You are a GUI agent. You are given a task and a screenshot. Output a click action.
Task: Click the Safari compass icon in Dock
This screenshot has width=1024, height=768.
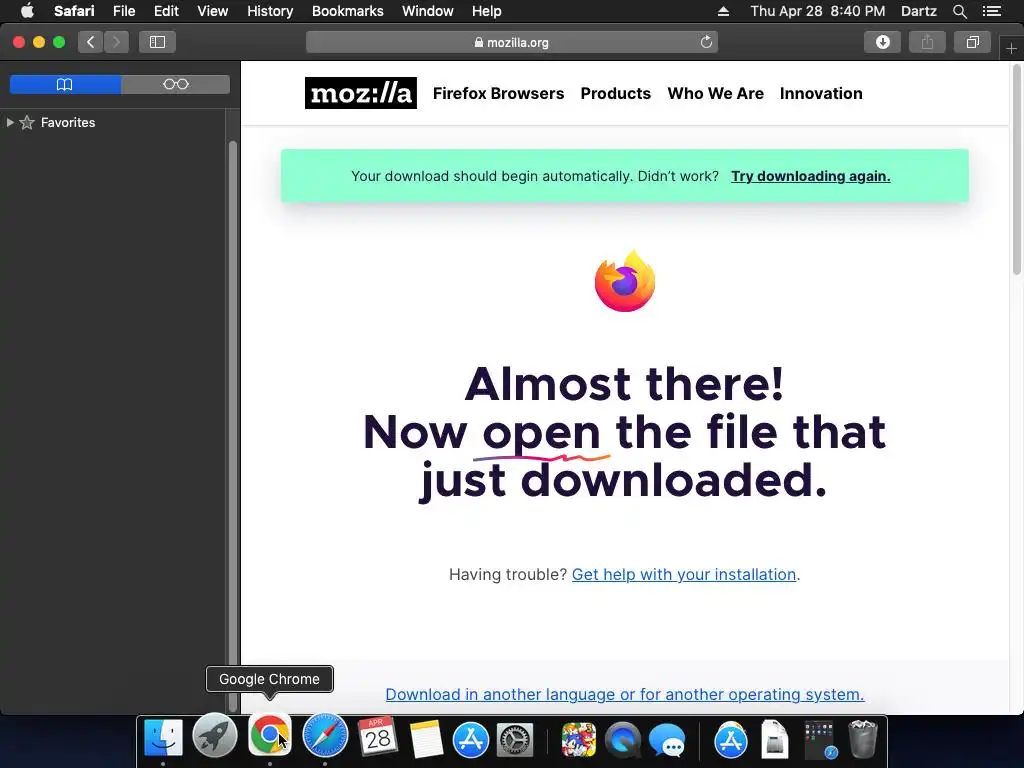pyautogui.click(x=325, y=736)
